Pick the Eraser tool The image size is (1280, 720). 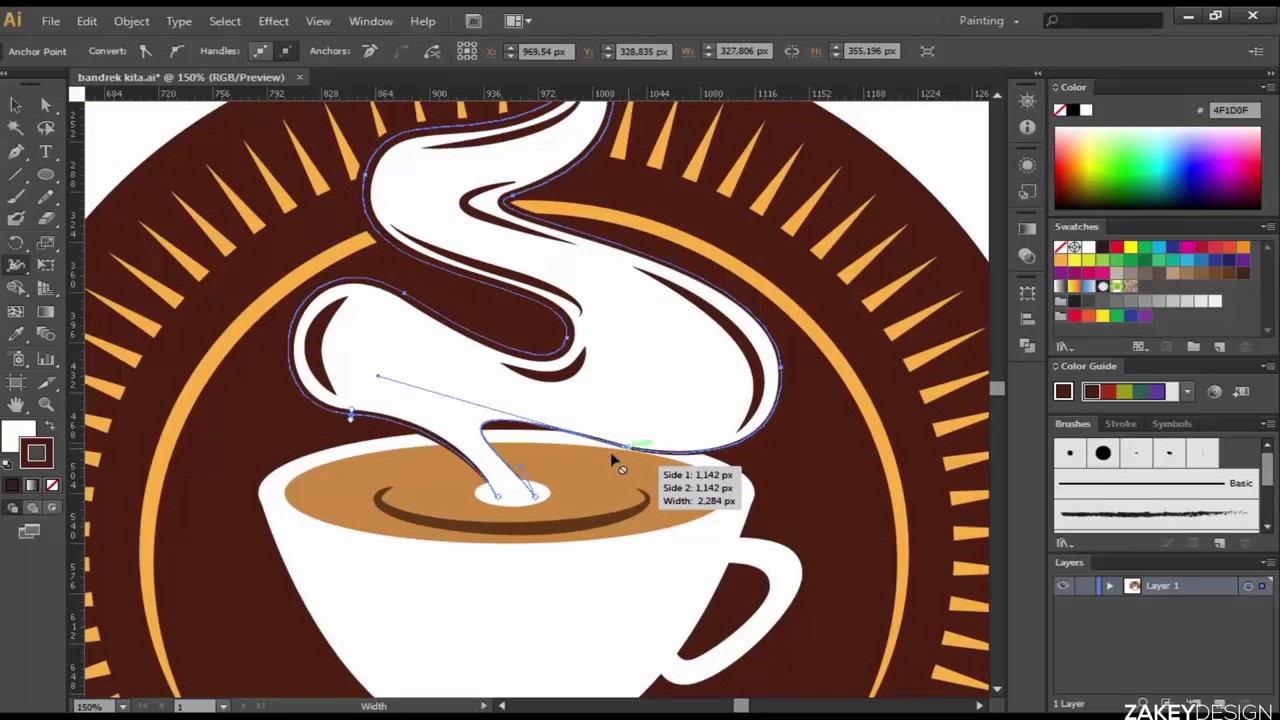tap(46, 220)
